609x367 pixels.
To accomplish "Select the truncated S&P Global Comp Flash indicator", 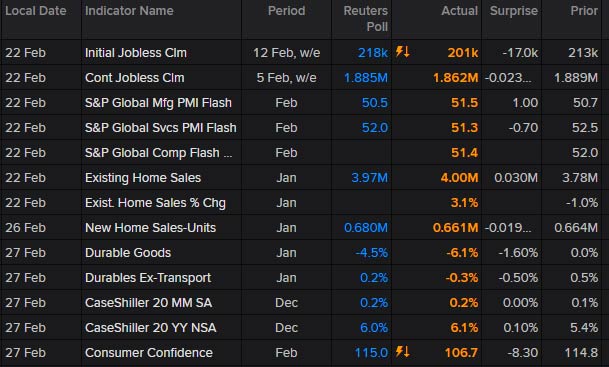I will (158, 153).
